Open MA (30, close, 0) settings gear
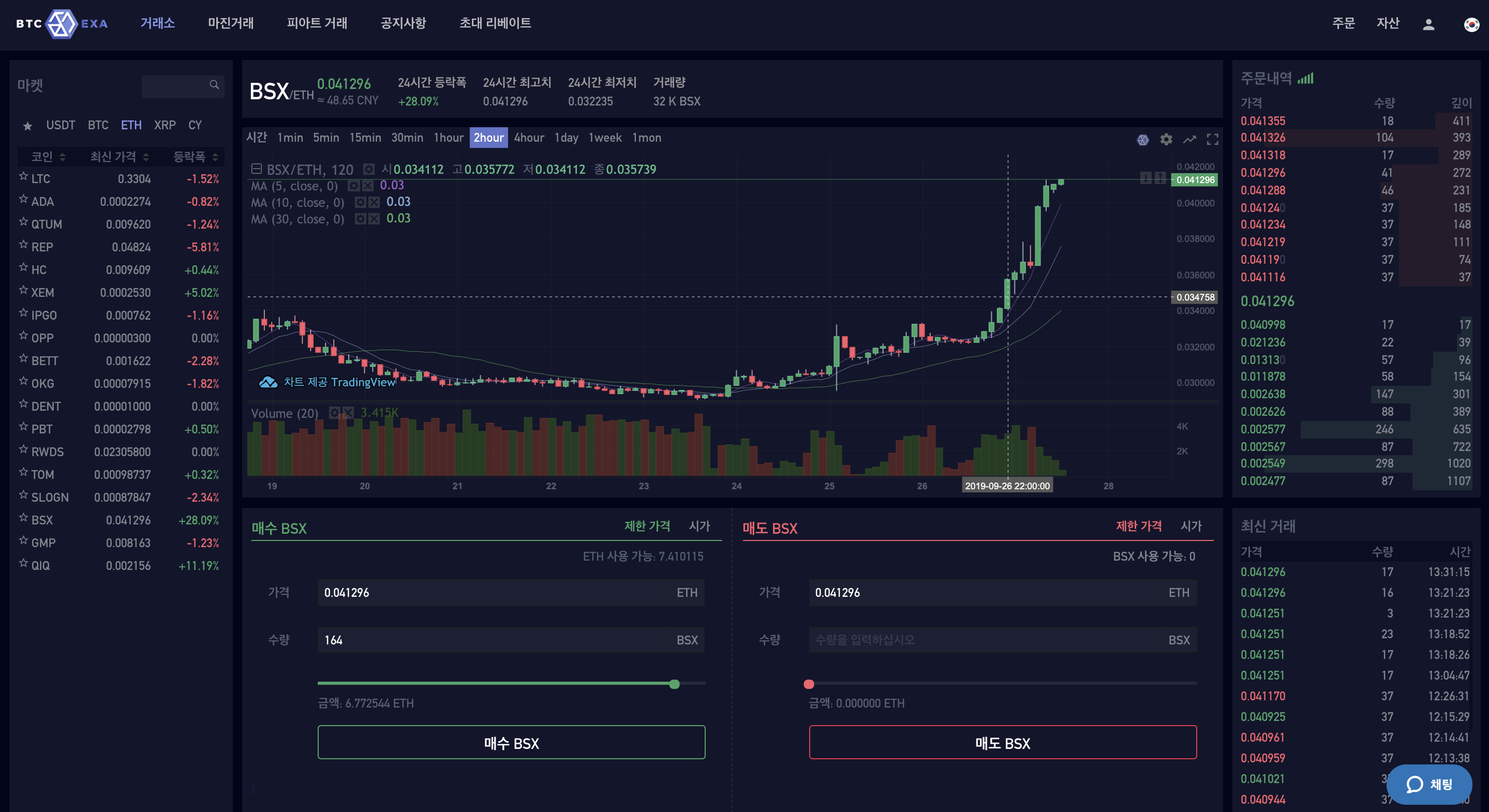Screen dimensions: 1489x812 (360, 218)
